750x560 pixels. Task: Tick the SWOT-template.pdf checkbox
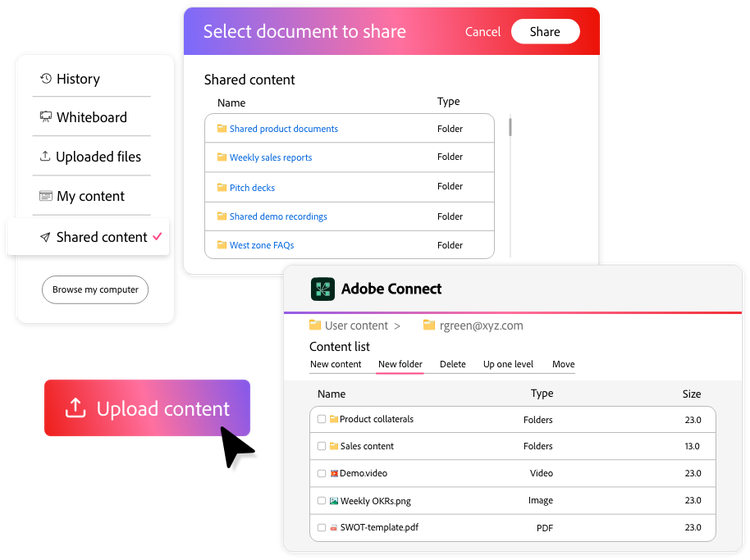tap(321, 527)
